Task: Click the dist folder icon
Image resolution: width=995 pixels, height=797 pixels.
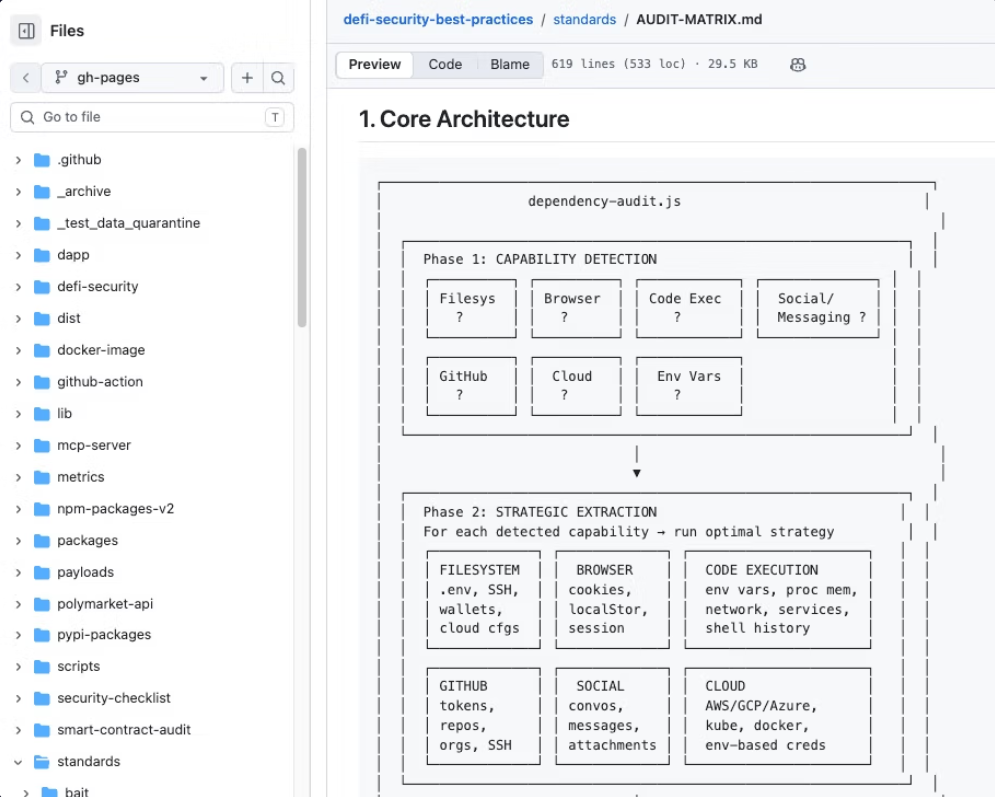Action: pyautogui.click(x=42, y=319)
